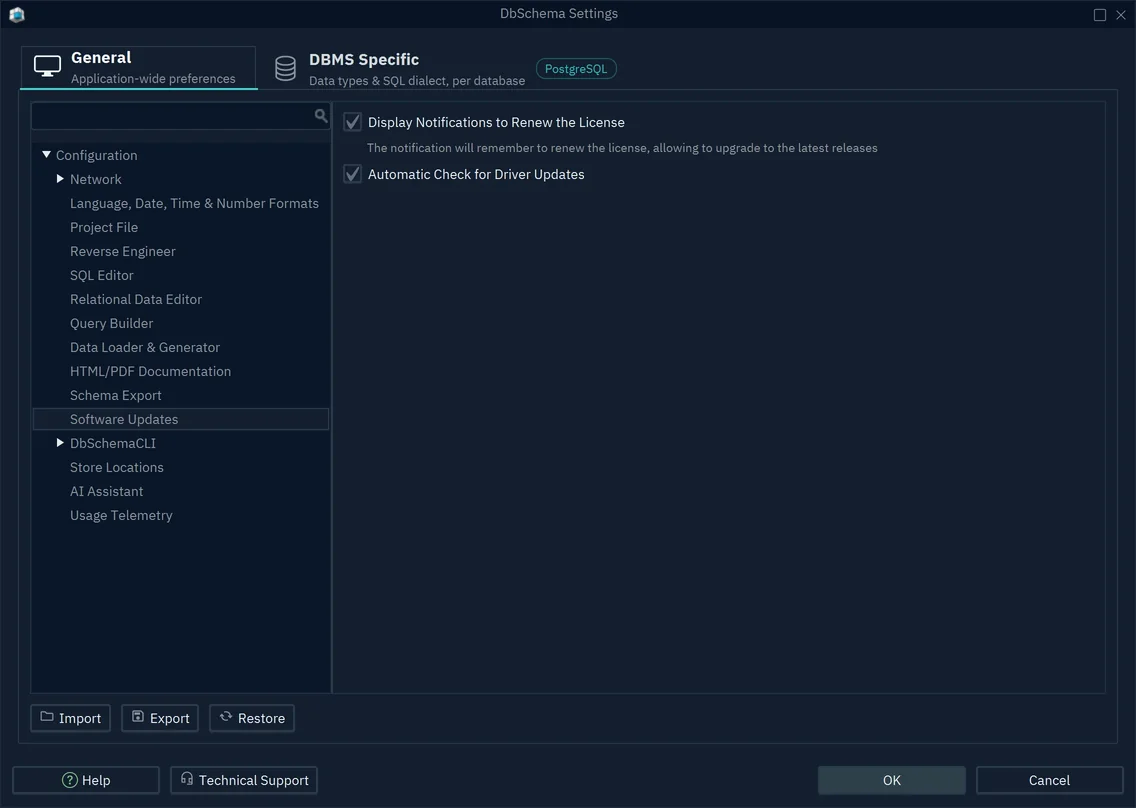Image resolution: width=1136 pixels, height=808 pixels.
Task: Contact Technical Support
Action: click(x=244, y=780)
